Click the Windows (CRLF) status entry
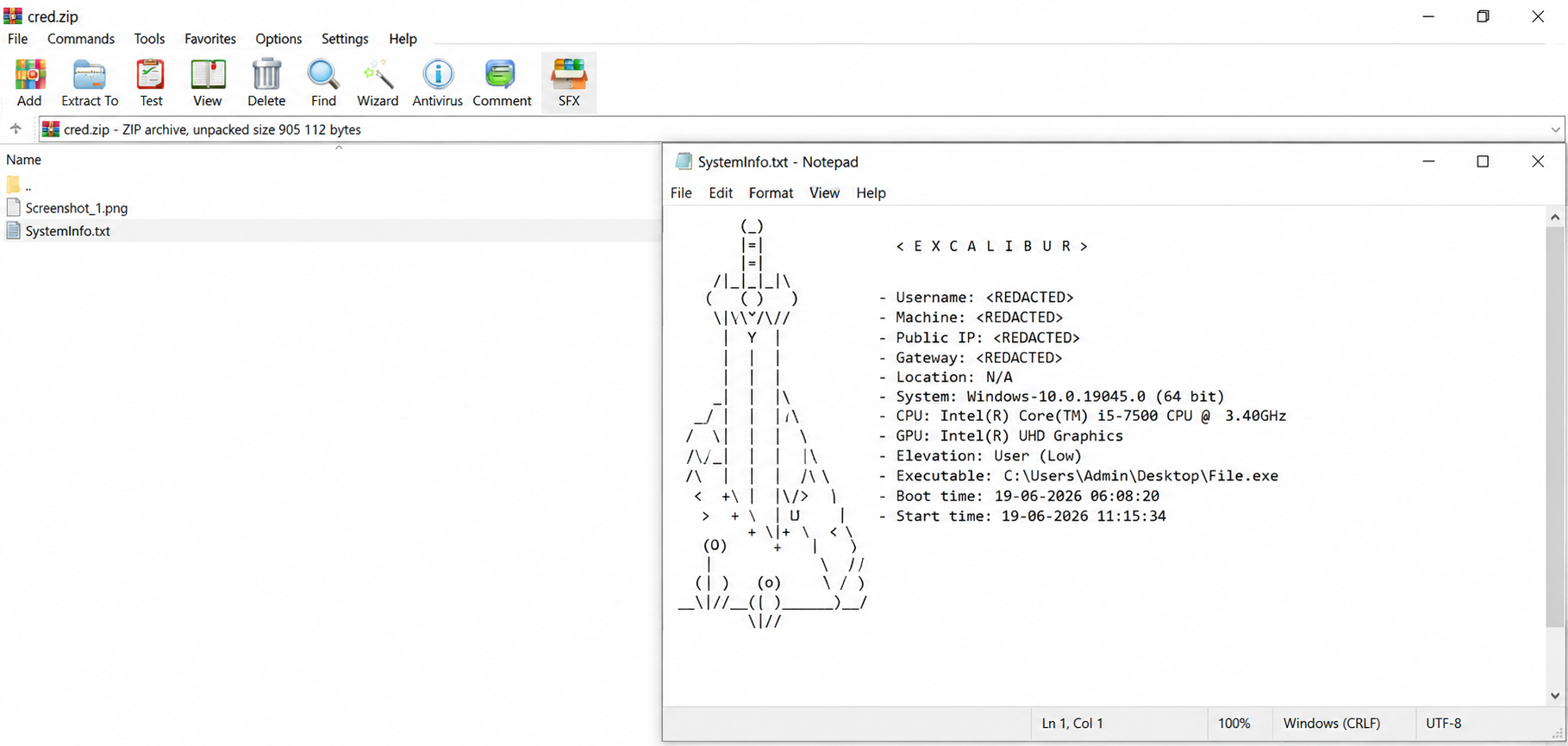 pos(1332,724)
